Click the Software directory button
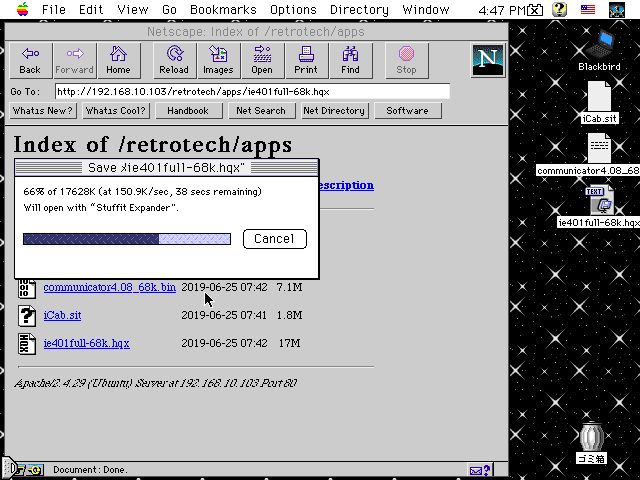Screen dimensions: 640x480 (x=407, y=111)
